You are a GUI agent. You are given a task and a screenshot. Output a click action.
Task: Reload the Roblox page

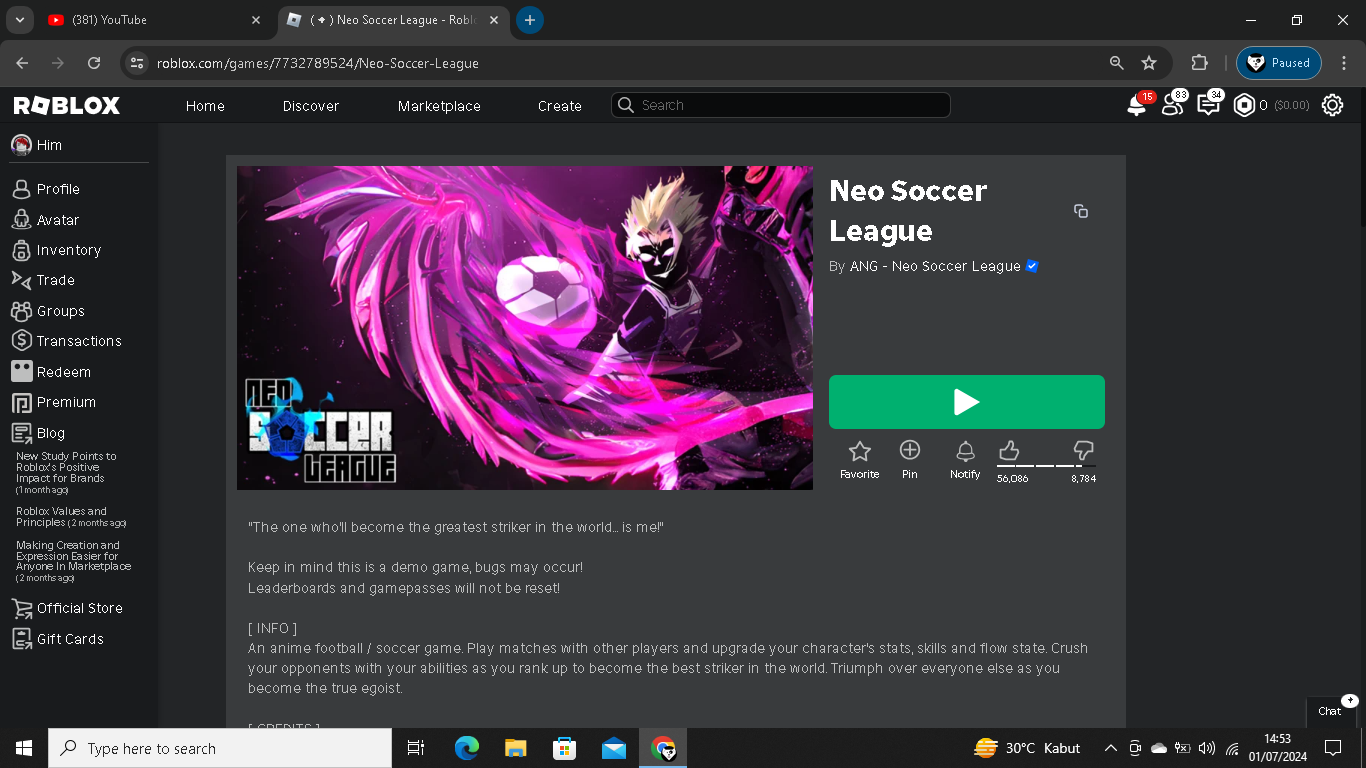(x=94, y=63)
